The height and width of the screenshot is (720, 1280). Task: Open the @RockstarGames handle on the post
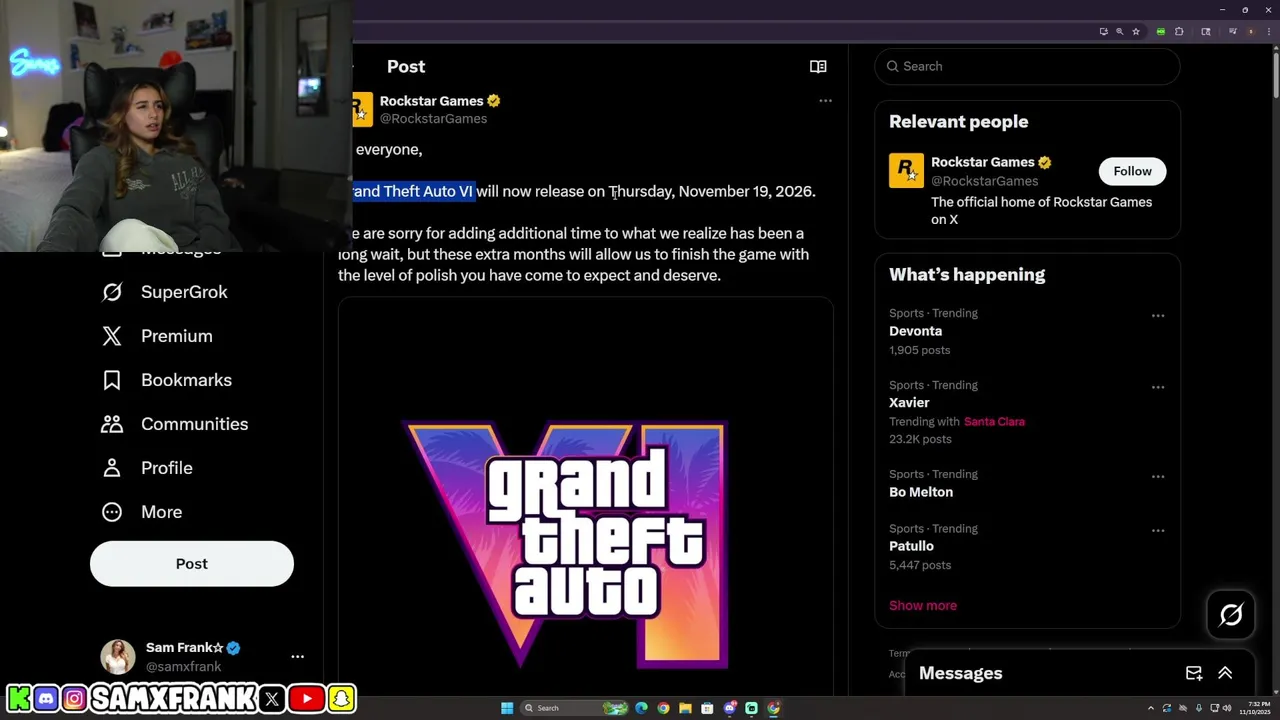tap(433, 118)
